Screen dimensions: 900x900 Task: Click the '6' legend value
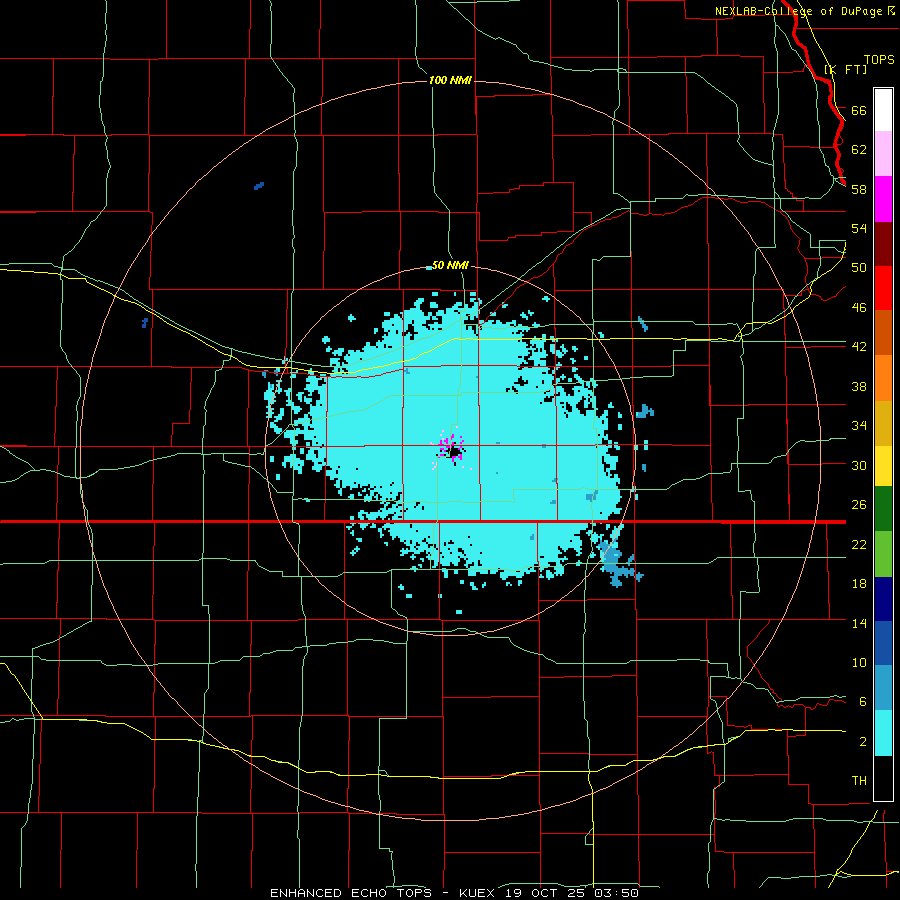[862, 701]
